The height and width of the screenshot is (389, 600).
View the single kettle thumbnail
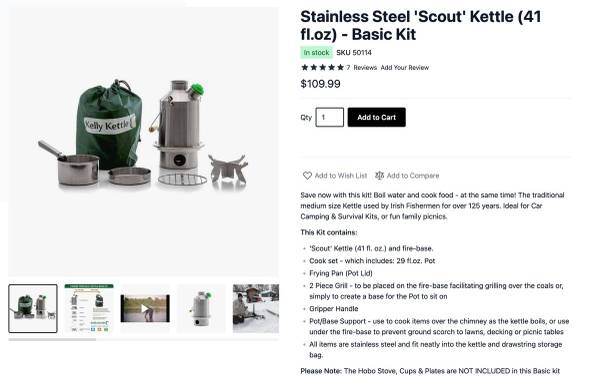(x=201, y=308)
